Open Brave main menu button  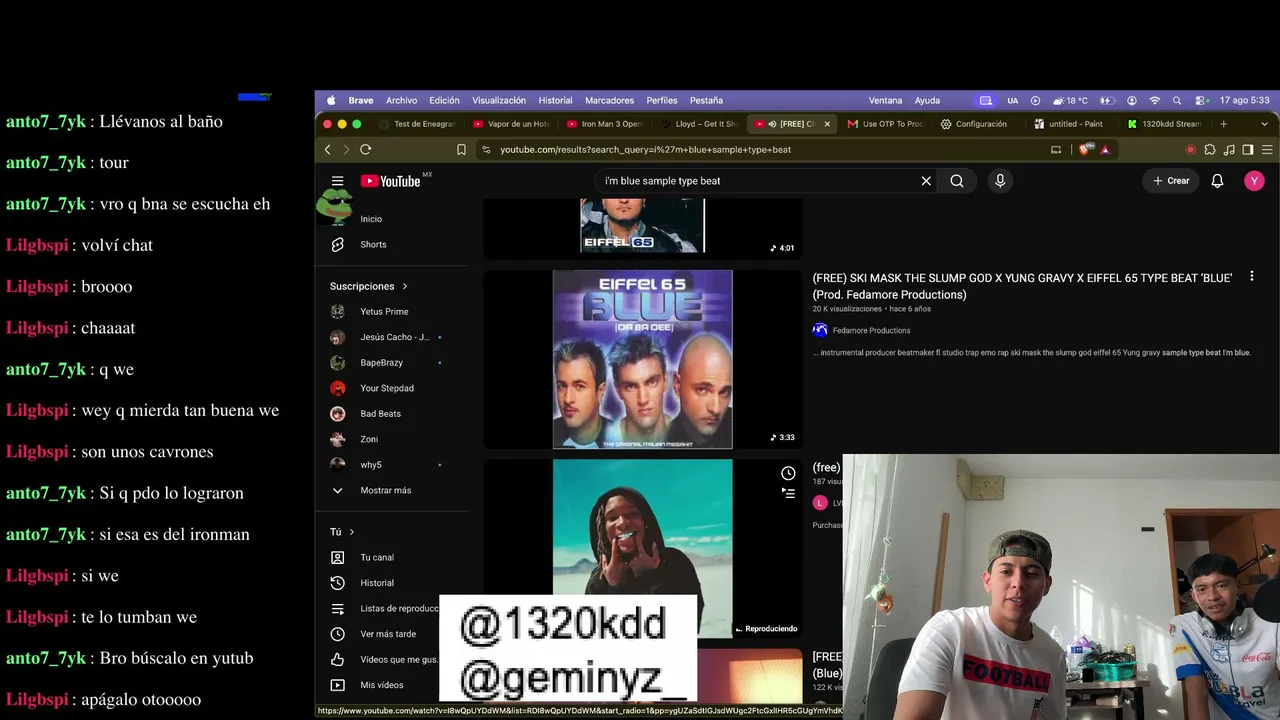coord(1268,150)
